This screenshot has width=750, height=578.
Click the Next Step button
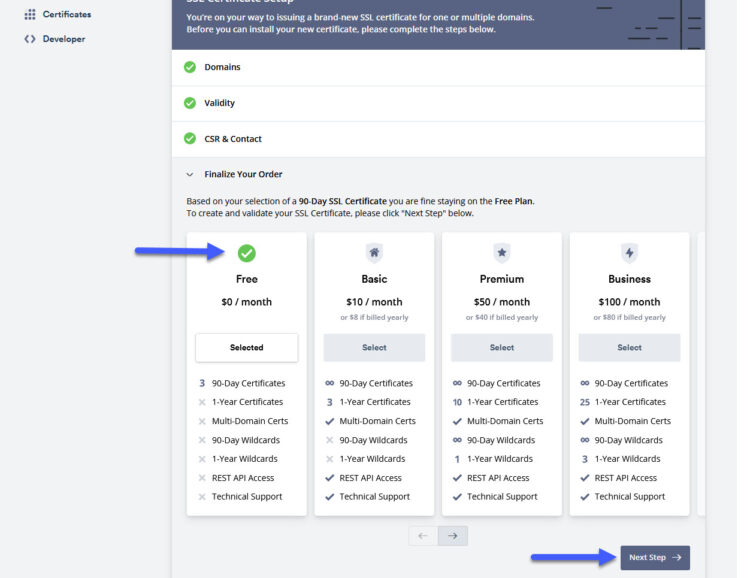click(x=655, y=557)
